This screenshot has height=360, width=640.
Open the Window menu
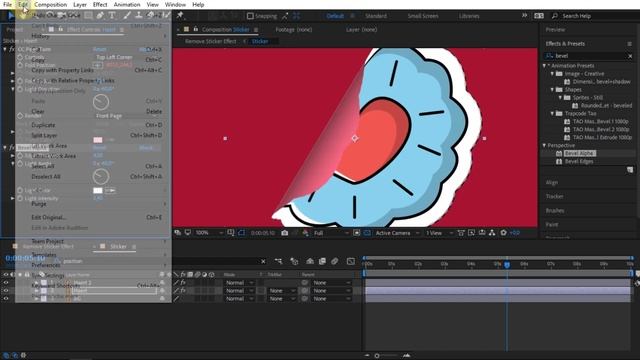tap(175, 4)
